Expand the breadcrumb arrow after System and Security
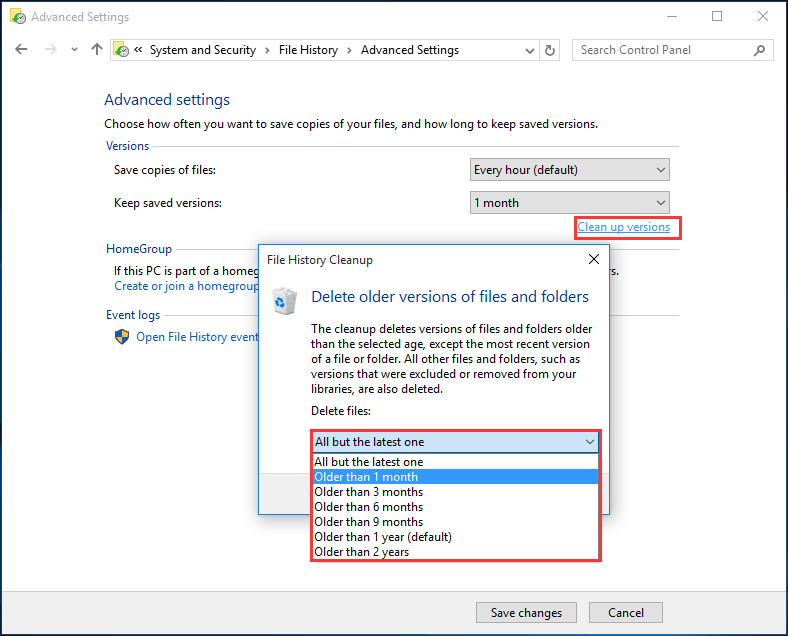 pos(267,50)
